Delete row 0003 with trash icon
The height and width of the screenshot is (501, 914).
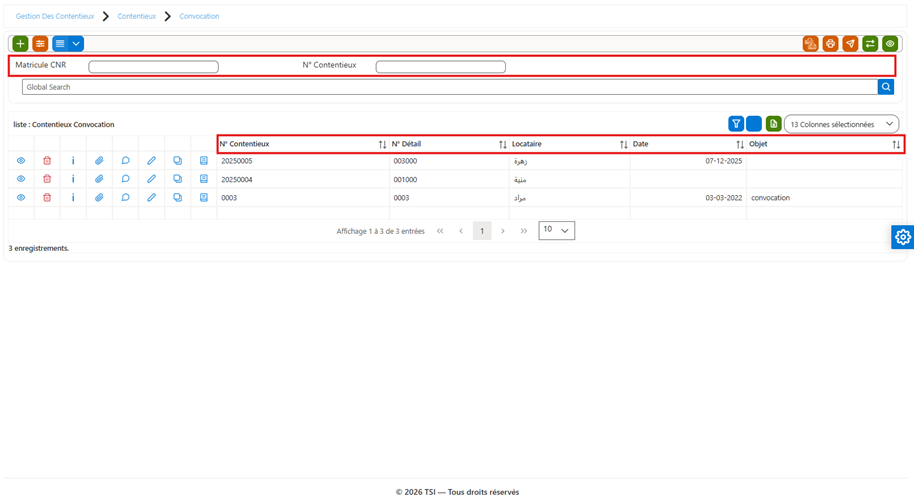coord(47,198)
